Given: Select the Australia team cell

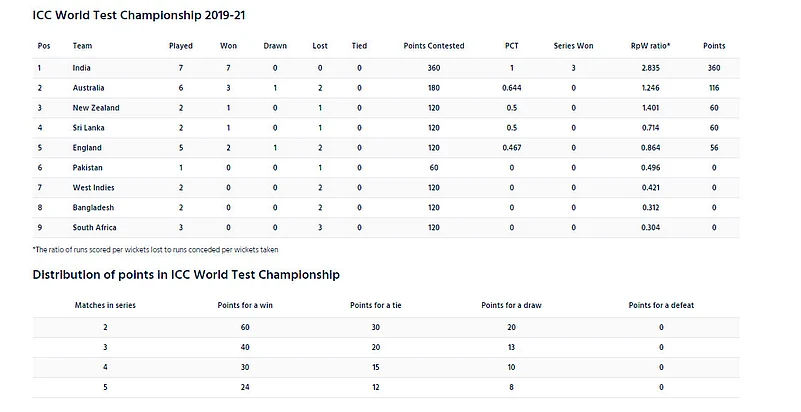Looking at the screenshot, I should click(x=88, y=88).
